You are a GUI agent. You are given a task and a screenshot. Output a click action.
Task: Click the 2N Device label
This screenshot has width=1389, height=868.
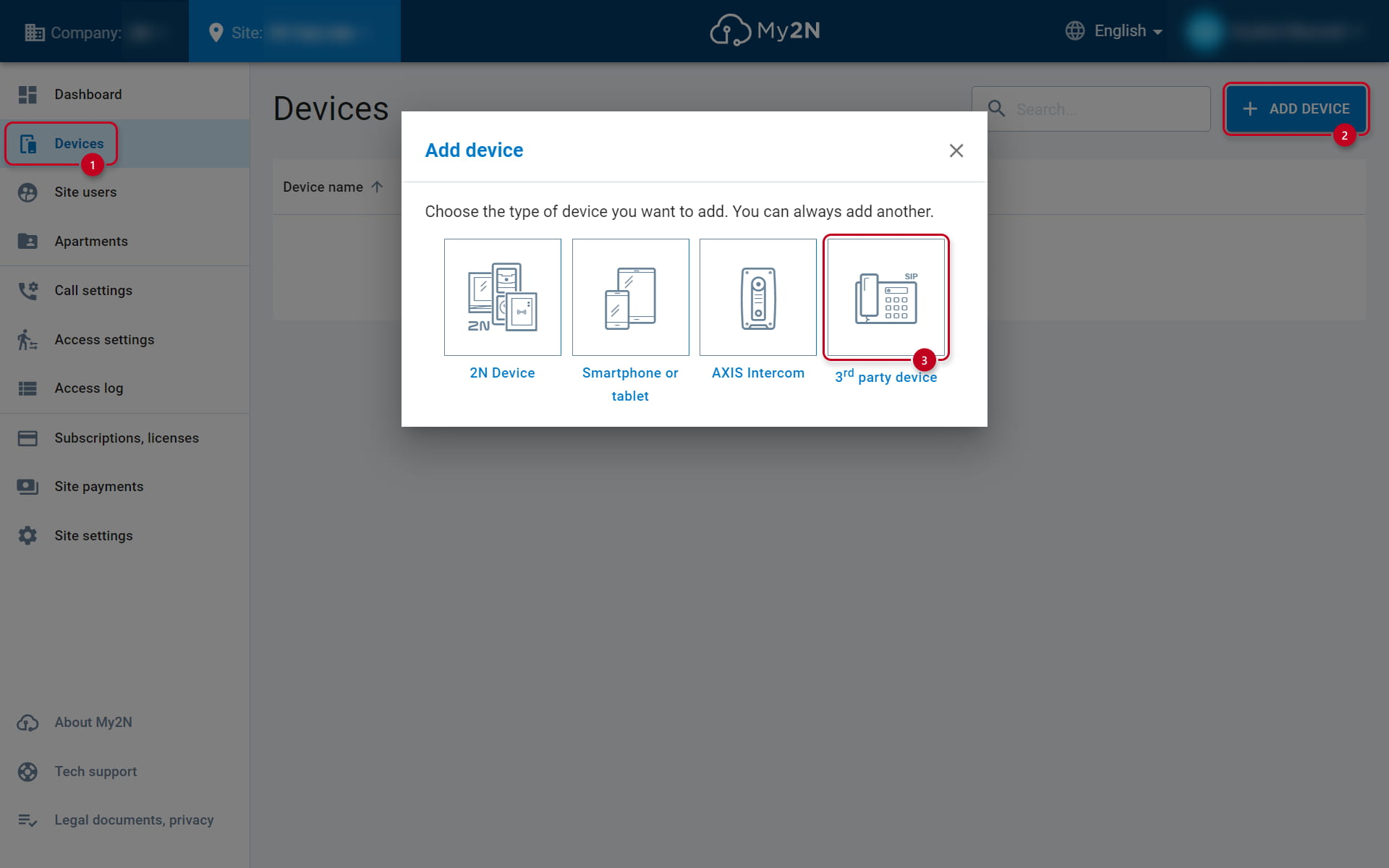pyautogui.click(x=502, y=373)
